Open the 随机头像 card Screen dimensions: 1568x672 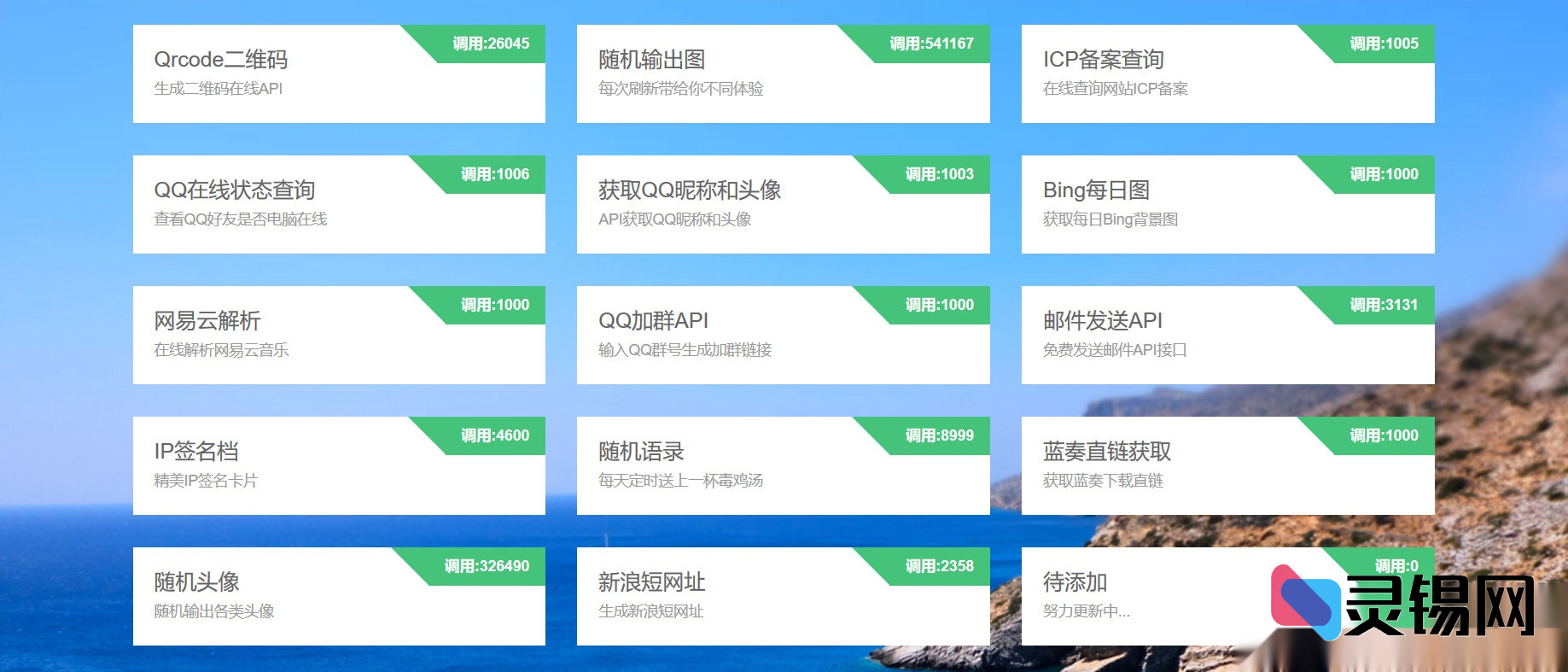point(339,596)
